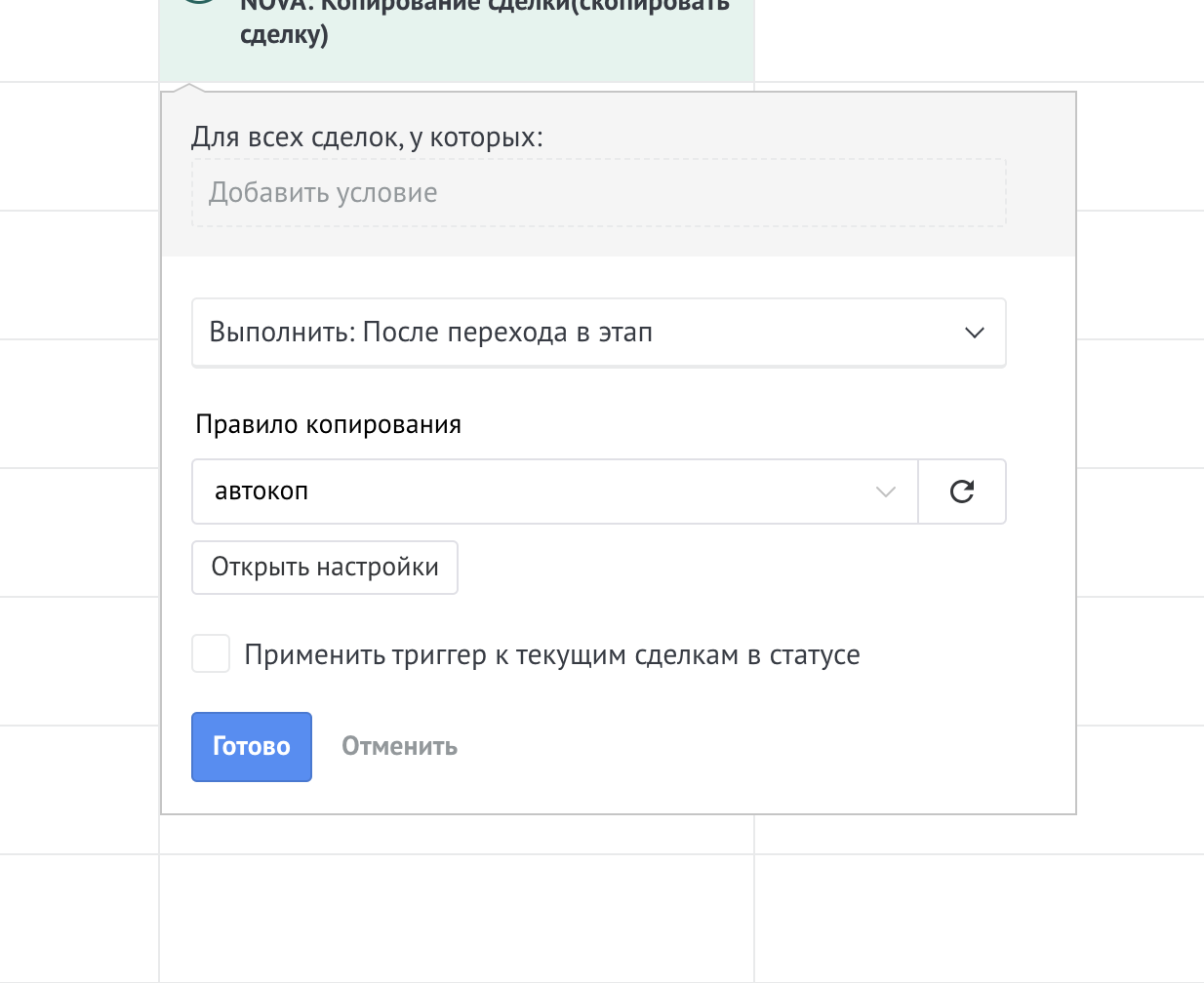The width and height of the screenshot is (1204, 983).
Task: Click the Открыть настройки button
Action: pyautogui.click(x=325, y=568)
